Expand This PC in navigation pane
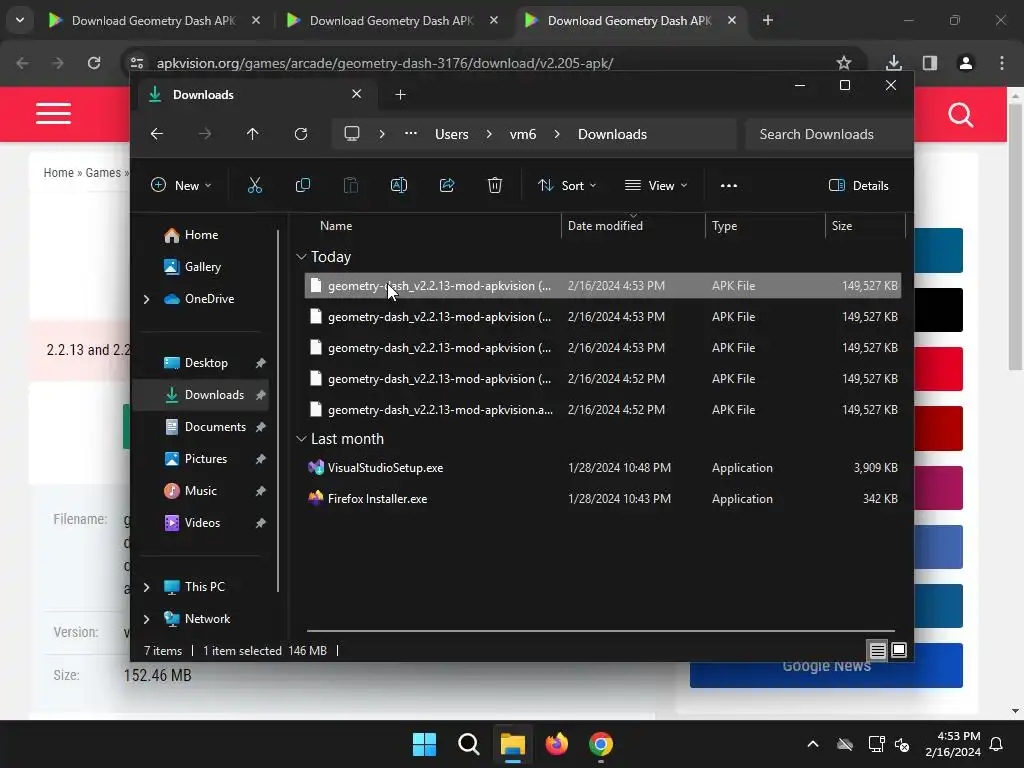The width and height of the screenshot is (1024, 768). point(146,587)
